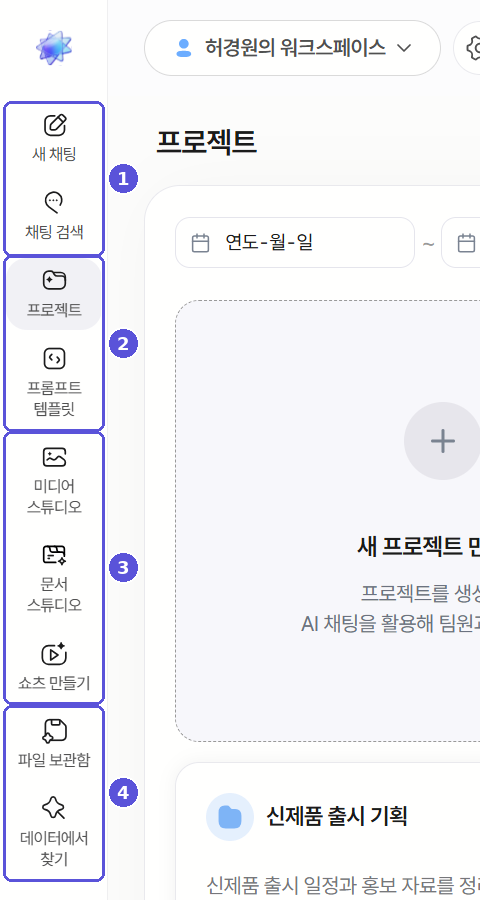Open 채팅 검색 chat search icon
This screenshot has width=480, height=900.
pyautogui.click(x=54, y=202)
